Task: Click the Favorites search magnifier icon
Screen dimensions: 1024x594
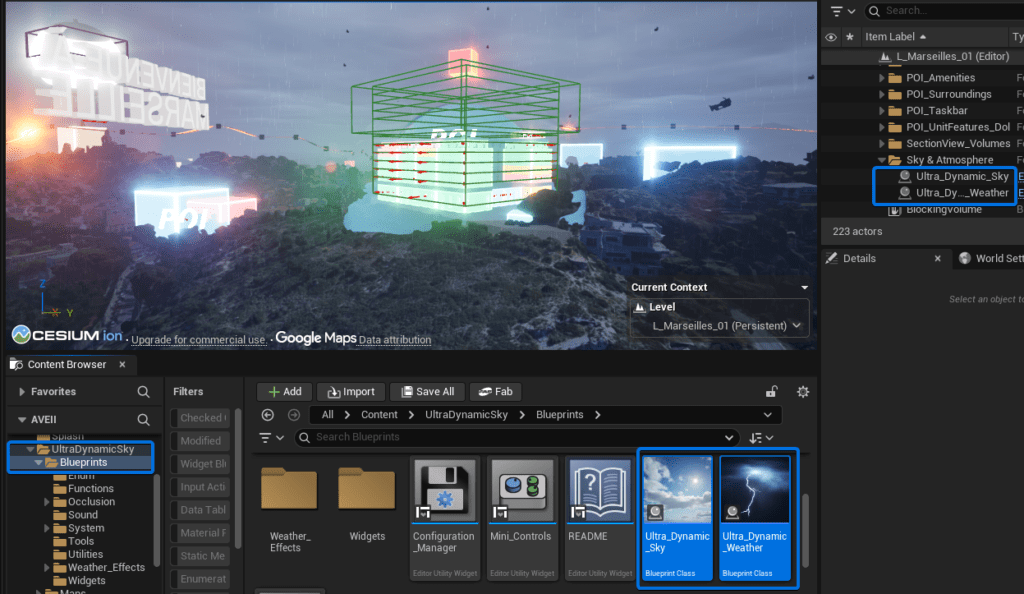Action: tap(144, 392)
